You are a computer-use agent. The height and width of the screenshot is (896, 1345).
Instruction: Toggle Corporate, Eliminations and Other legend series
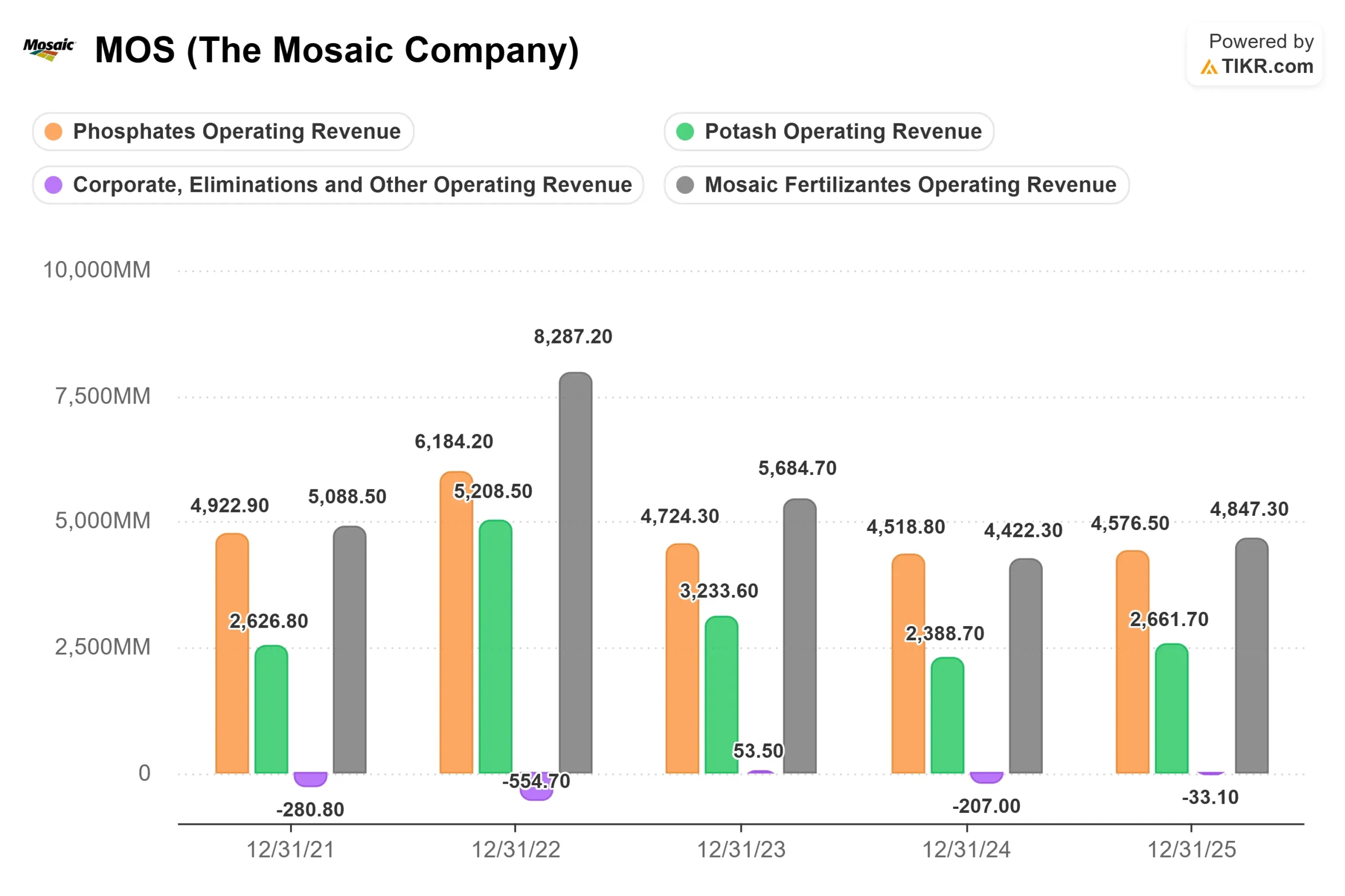338,184
